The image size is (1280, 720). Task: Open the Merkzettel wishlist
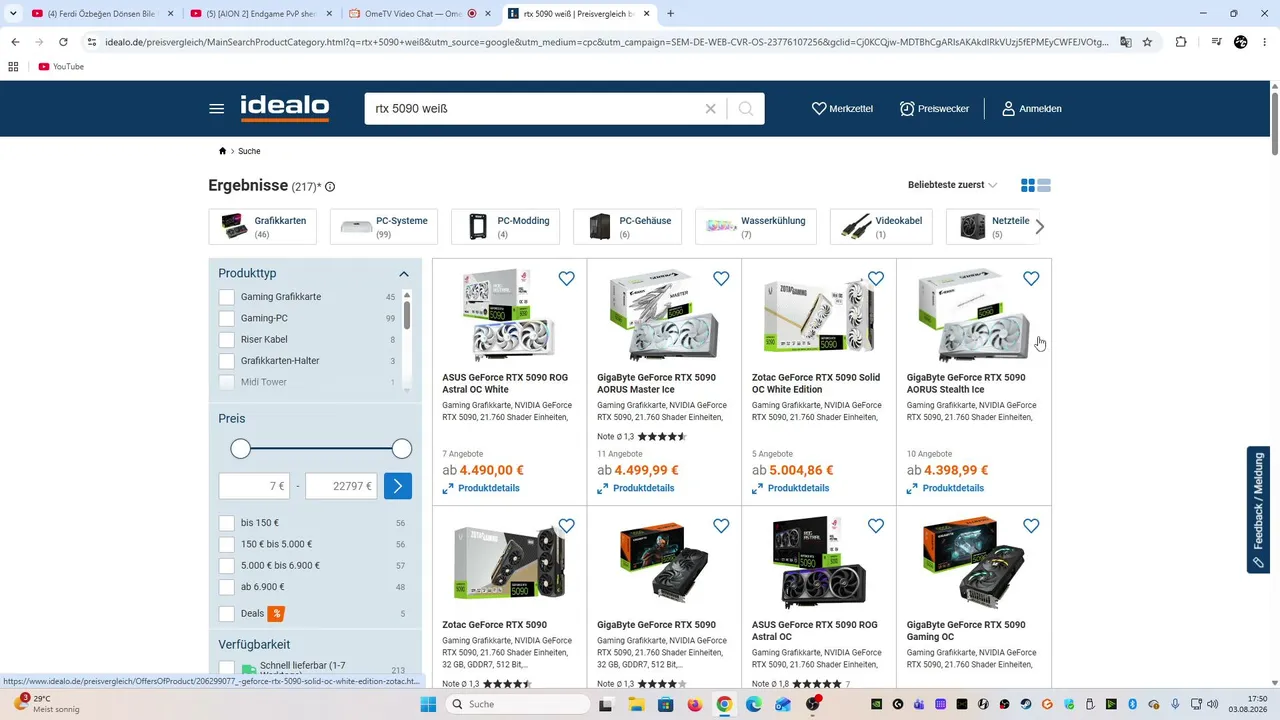[842, 108]
